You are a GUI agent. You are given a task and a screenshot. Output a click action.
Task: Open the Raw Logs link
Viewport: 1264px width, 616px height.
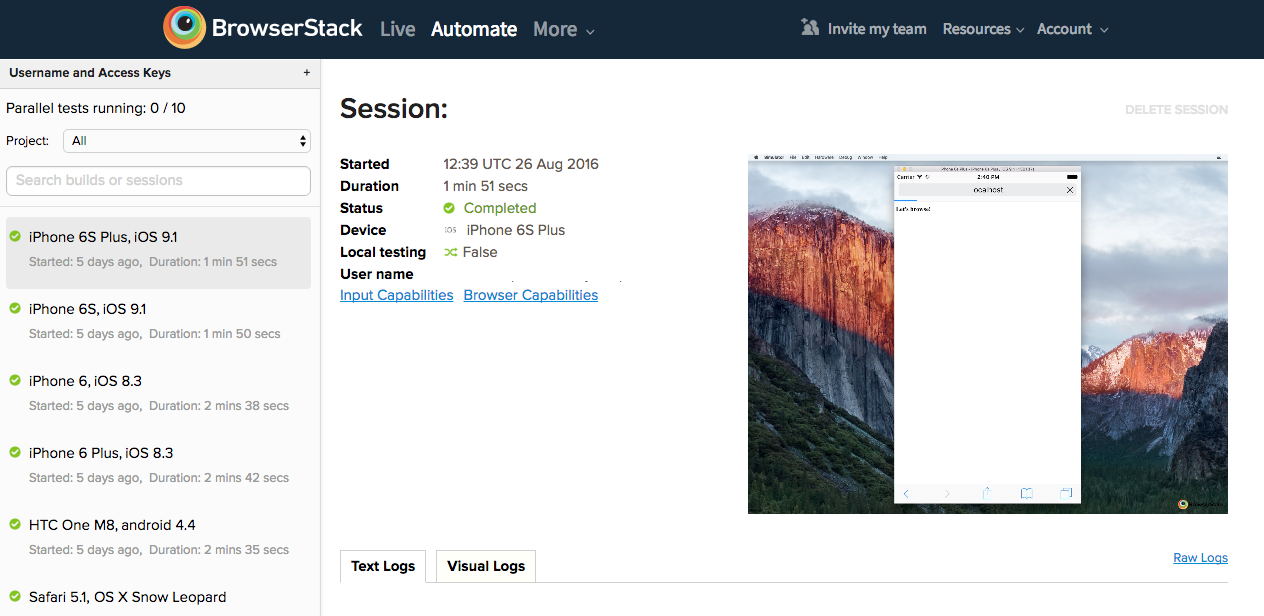click(1200, 558)
